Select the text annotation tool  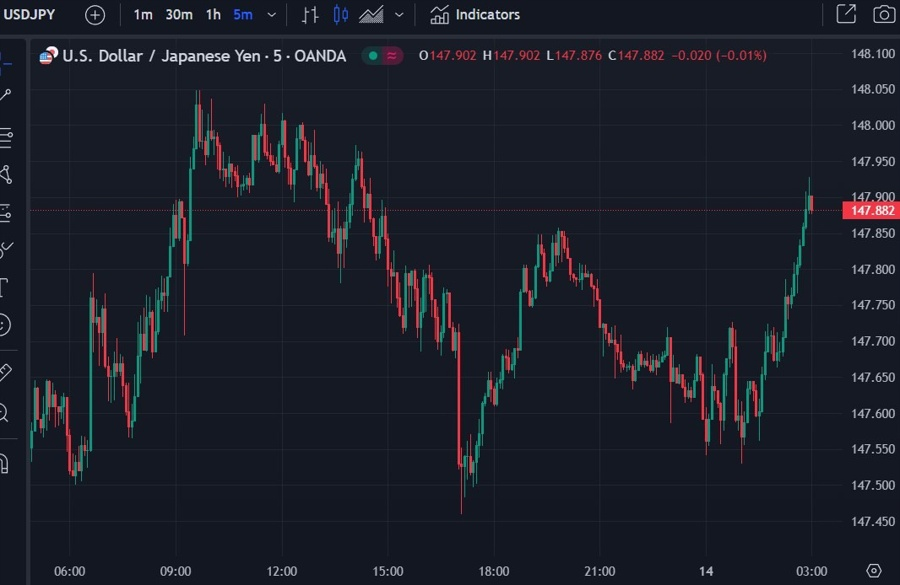(x=3, y=287)
